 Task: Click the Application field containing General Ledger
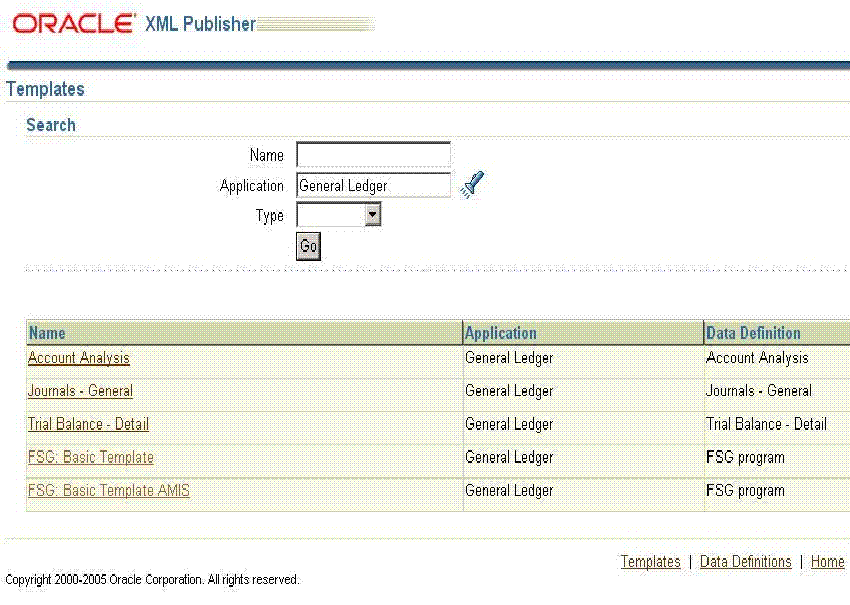point(374,185)
